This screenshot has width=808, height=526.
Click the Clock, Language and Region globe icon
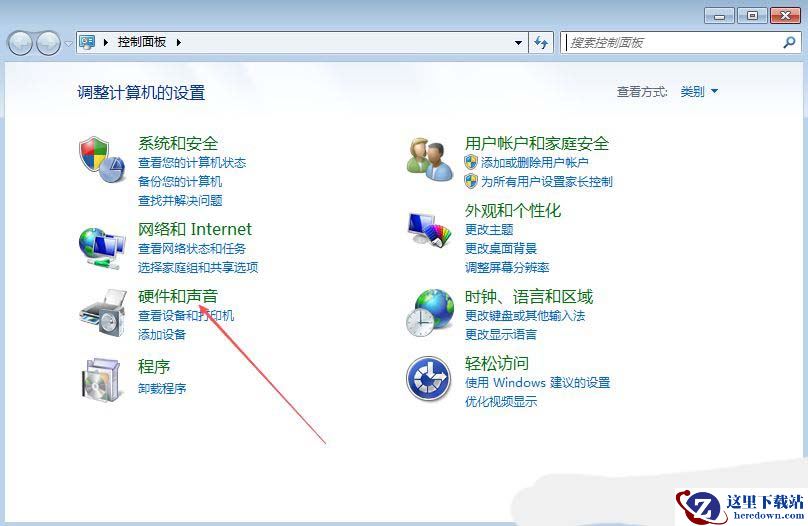click(x=430, y=313)
